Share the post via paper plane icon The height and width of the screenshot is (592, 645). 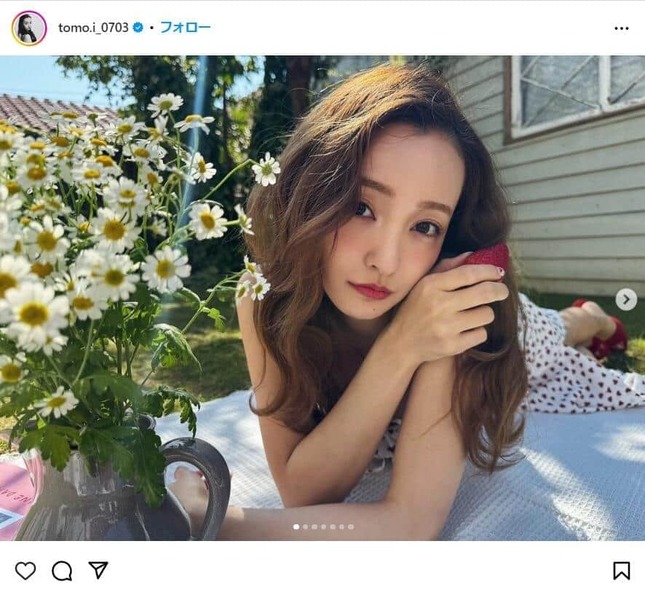(x=98, y=570)
